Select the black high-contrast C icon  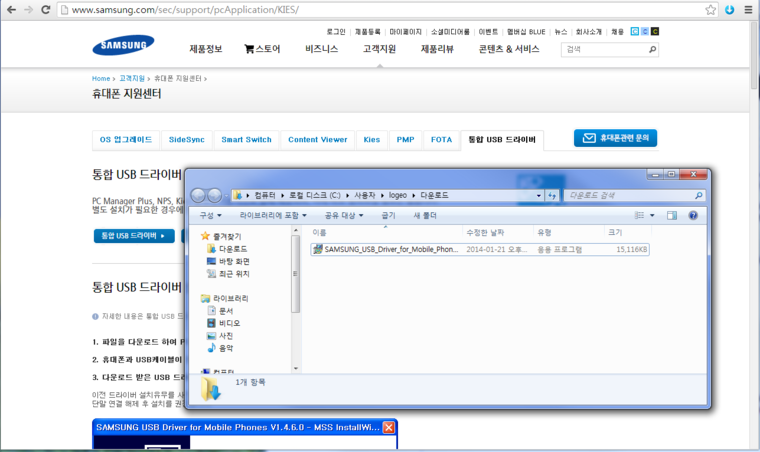tap(655, 31)
